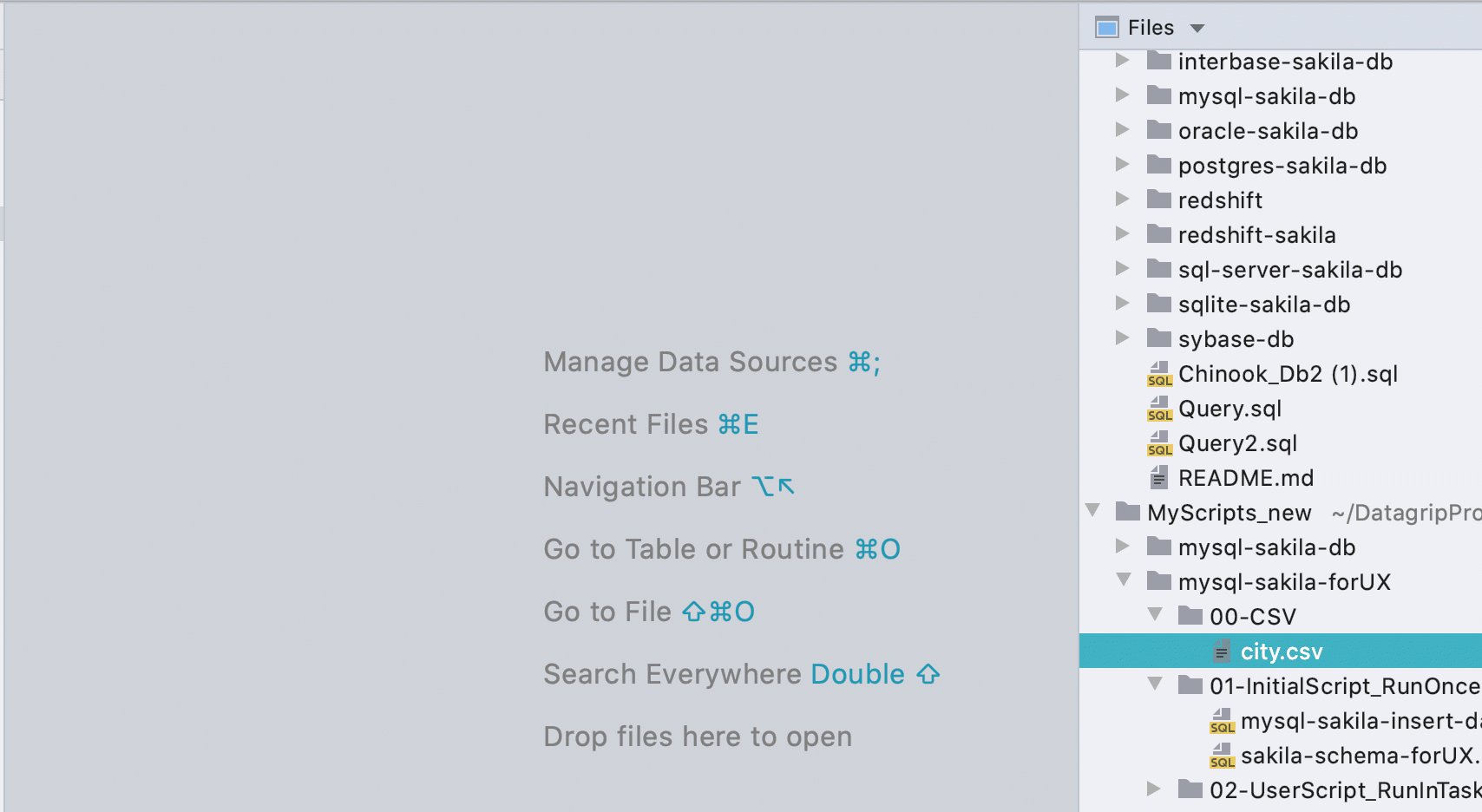Image resolution: width=1482 pixels, height=812 pixels.
Task: Click the sybase-db folder icon
Action: [x=1159, y=338]
